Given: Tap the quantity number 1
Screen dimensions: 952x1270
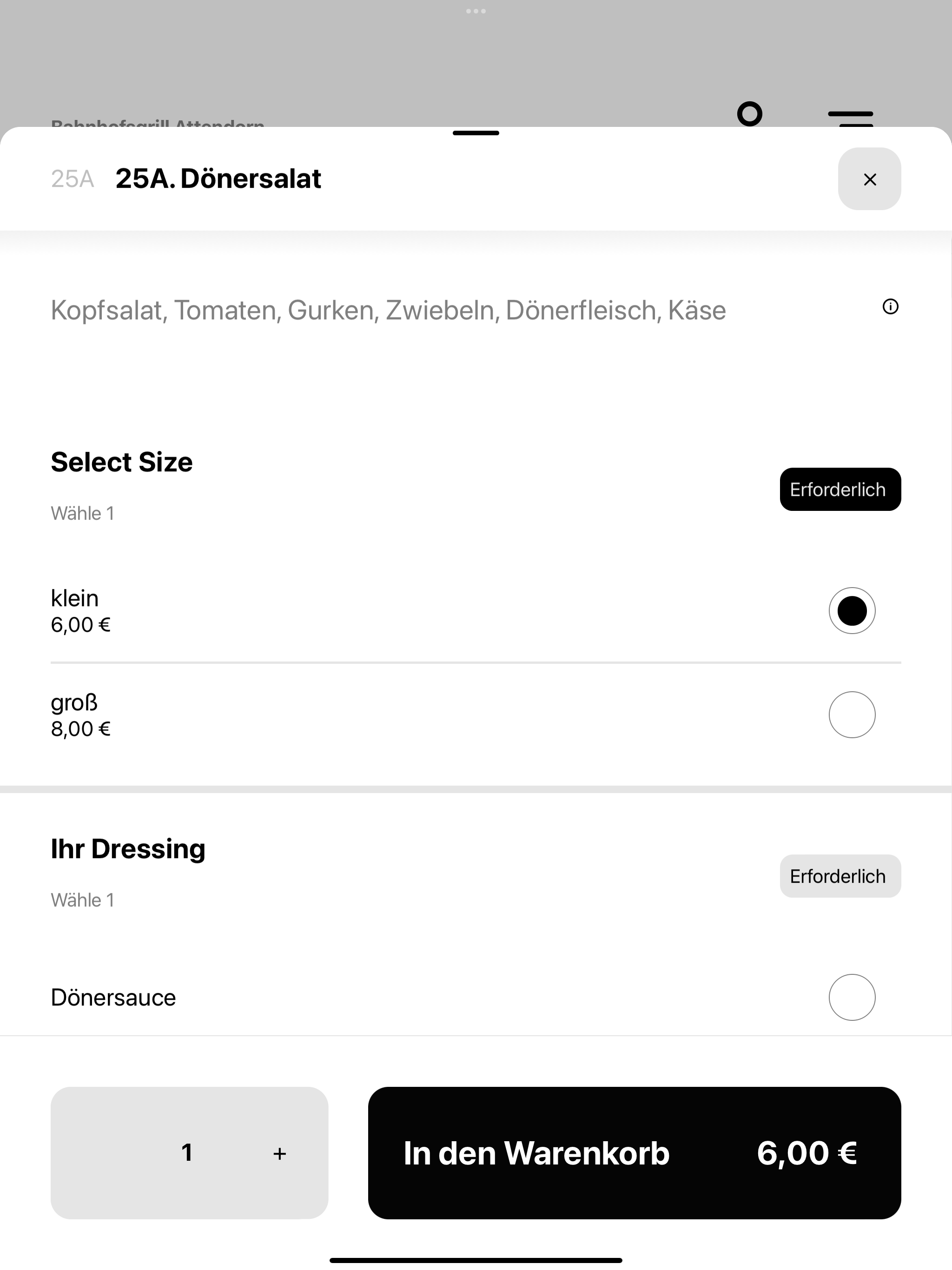Looking at the screenshot, I should pyautogui.click(x=186, y=1153).
